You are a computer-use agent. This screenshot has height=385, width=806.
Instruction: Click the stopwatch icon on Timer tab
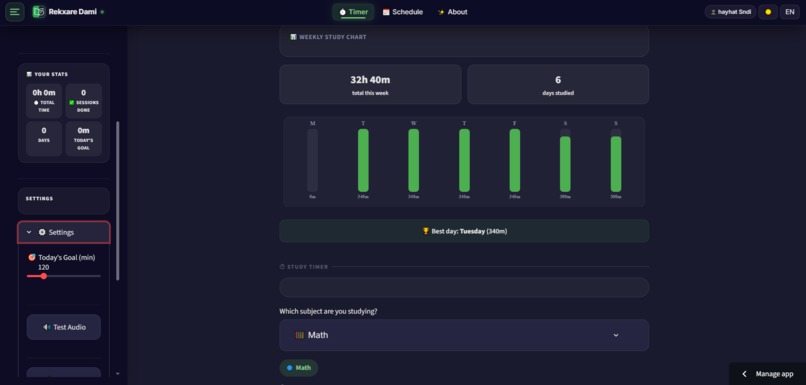click(x=343, y=12)
